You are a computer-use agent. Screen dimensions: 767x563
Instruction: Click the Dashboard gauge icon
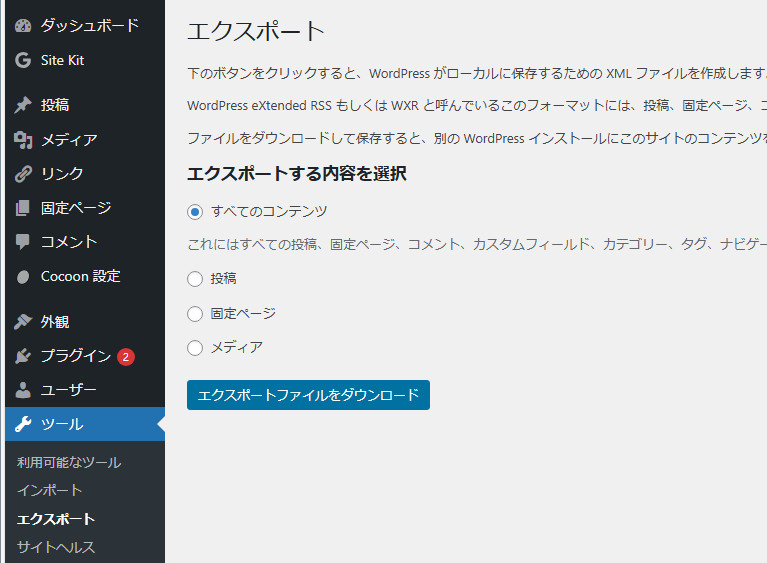(23, 26)
